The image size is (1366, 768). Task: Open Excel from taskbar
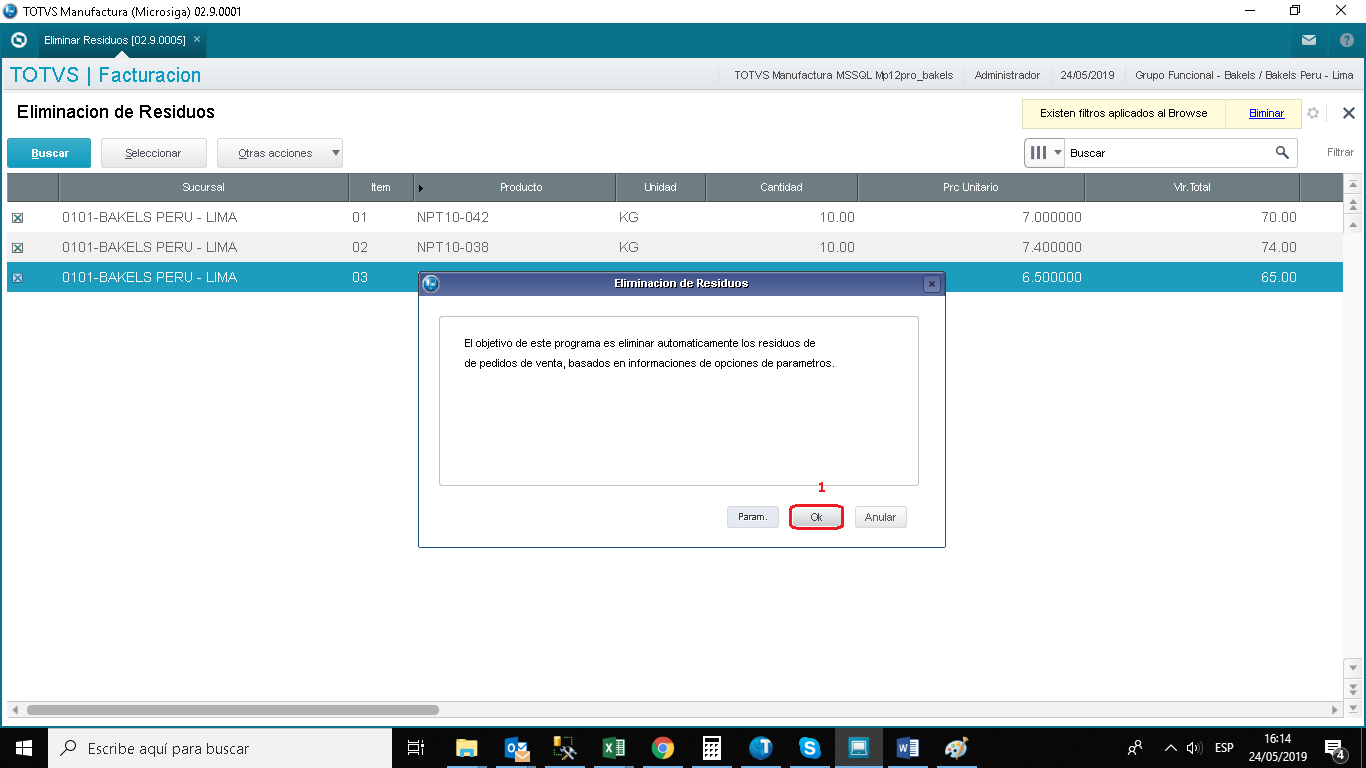[614, 748]
